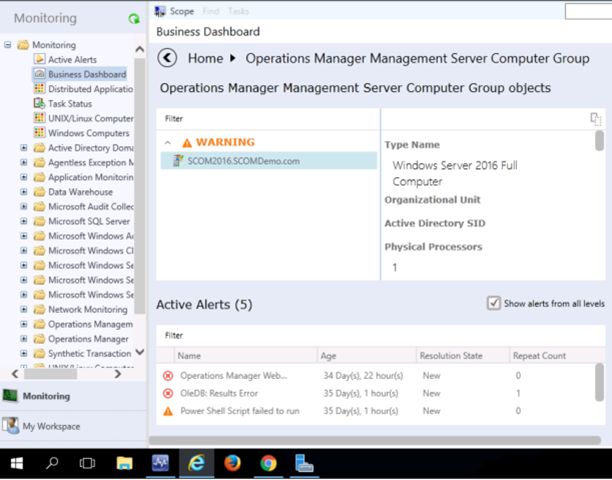This screenshot has width=612, height=480.
Task: Select Active Alerts in navigation tree
Action: click(73, 59)
